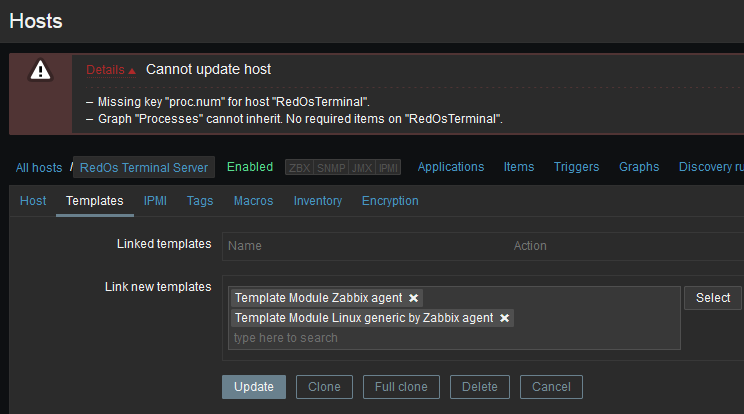Image resolution: width=744 pixels, height=414 pixels.
Task: Click the IPMI availability indicator
Action: coord(389,168)
